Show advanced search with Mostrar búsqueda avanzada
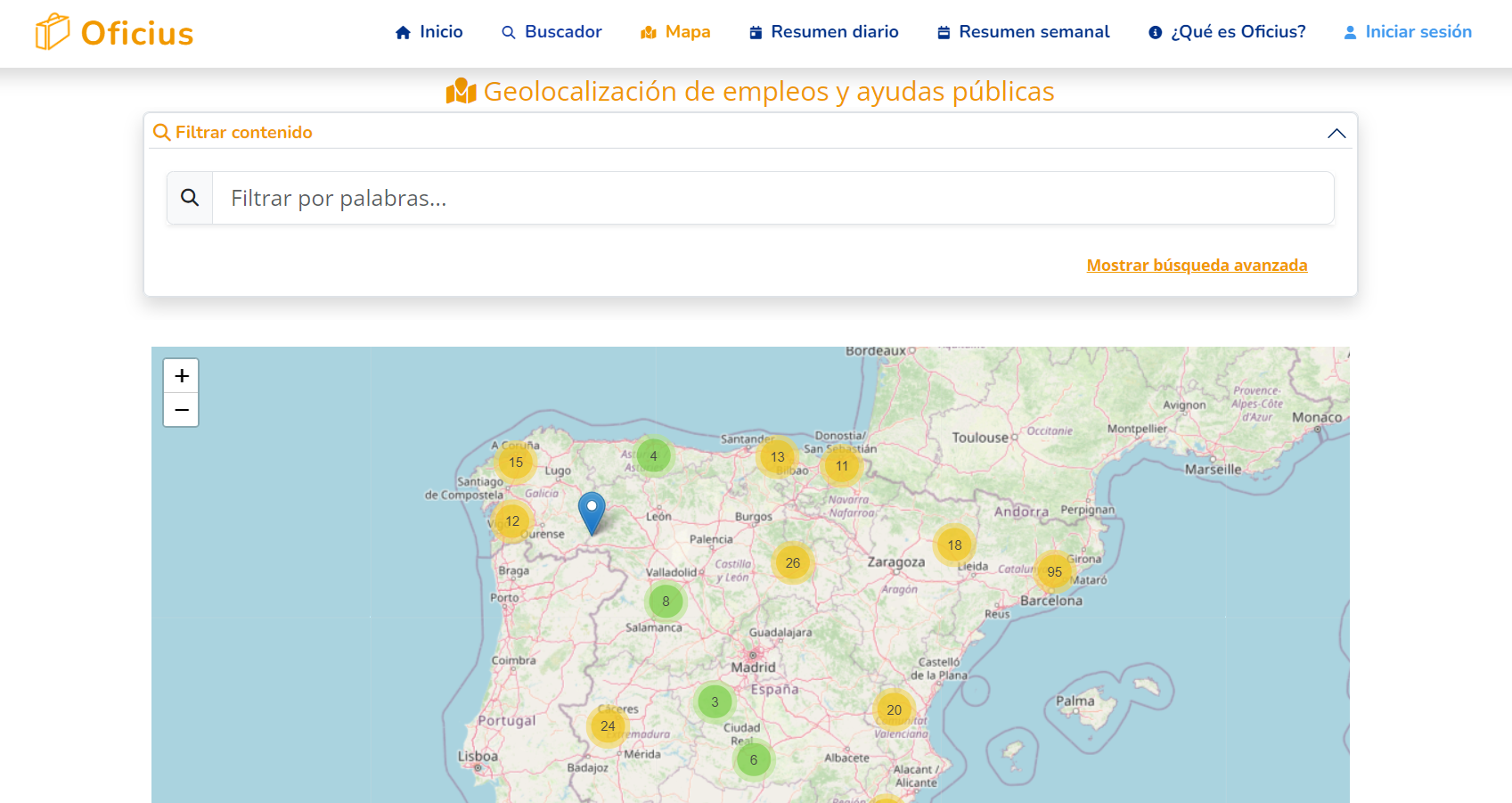Image resolution: width=1512 pixels, height=803 pixels. pos(1197,265)
